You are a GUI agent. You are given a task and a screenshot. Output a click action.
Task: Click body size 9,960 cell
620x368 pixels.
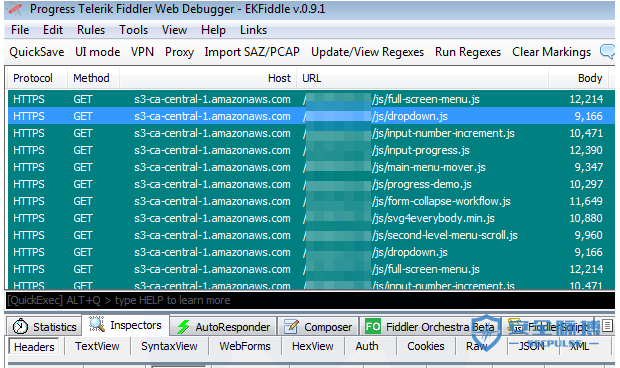[x=588, y=235]
